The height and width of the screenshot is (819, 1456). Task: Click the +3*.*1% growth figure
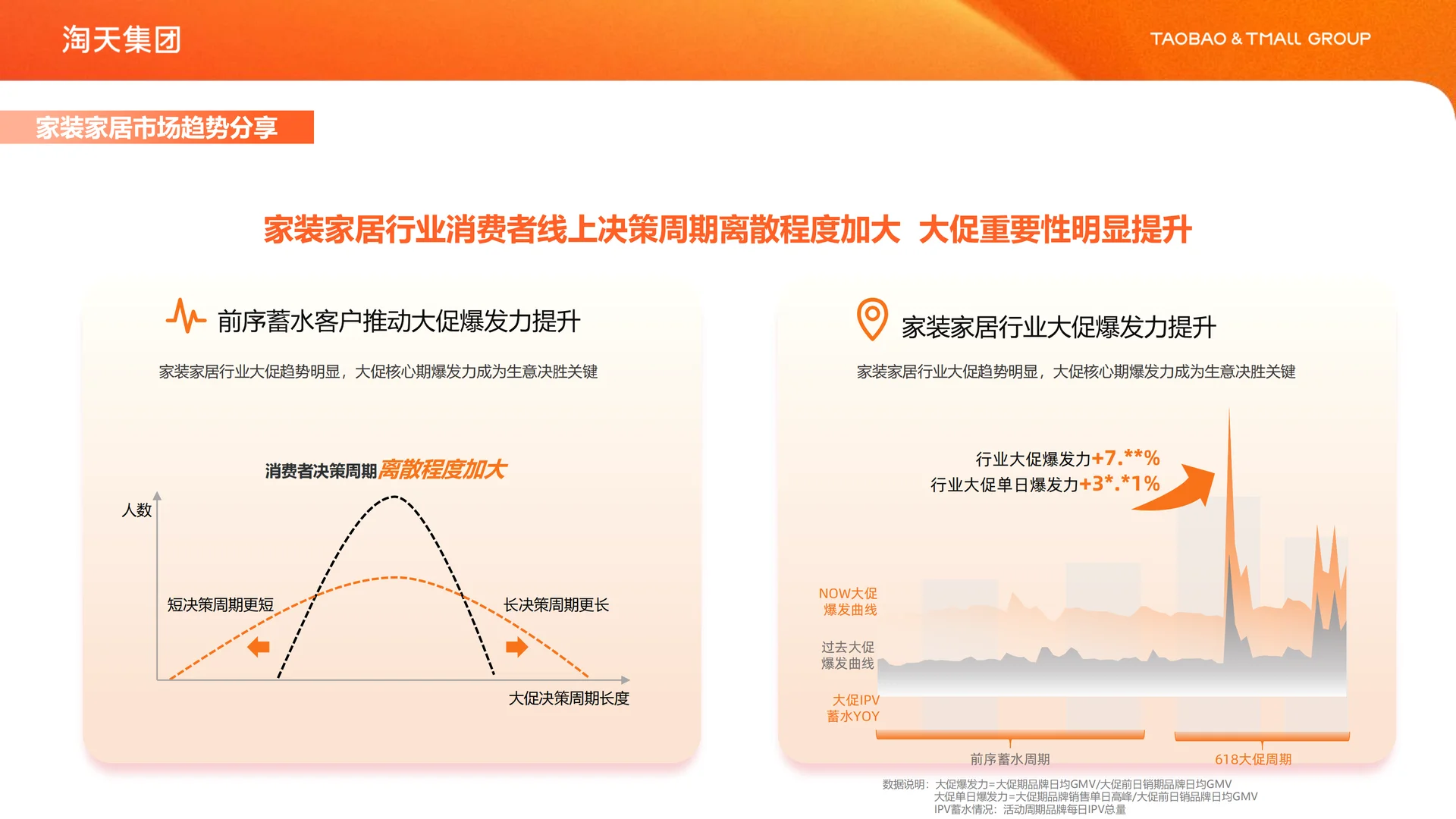(1121, 484)
